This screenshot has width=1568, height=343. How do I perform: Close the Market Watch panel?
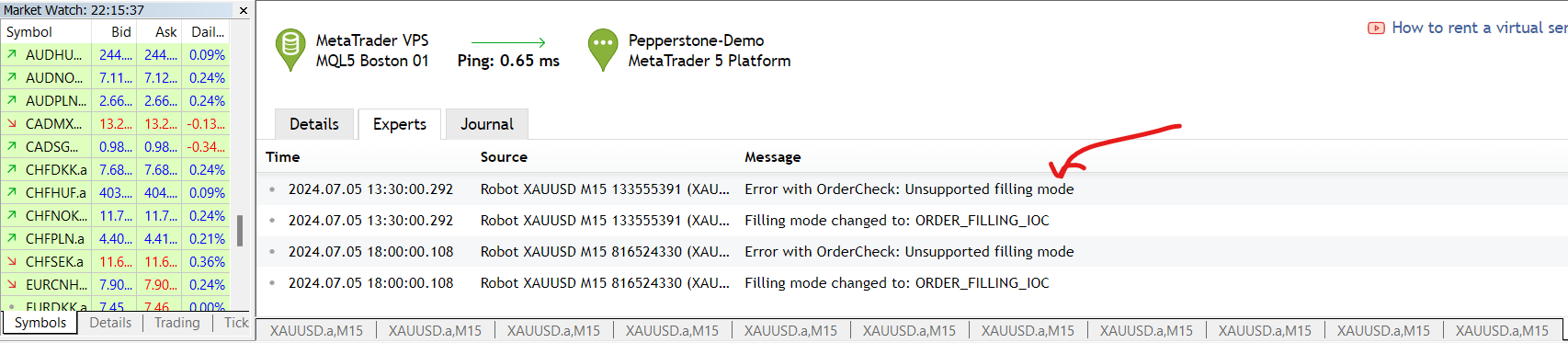[x=244, y=10]
